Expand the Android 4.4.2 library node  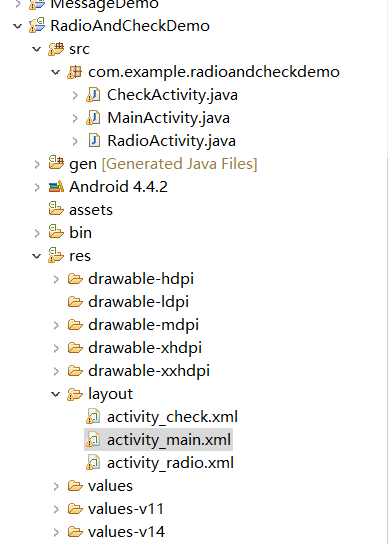37,187
